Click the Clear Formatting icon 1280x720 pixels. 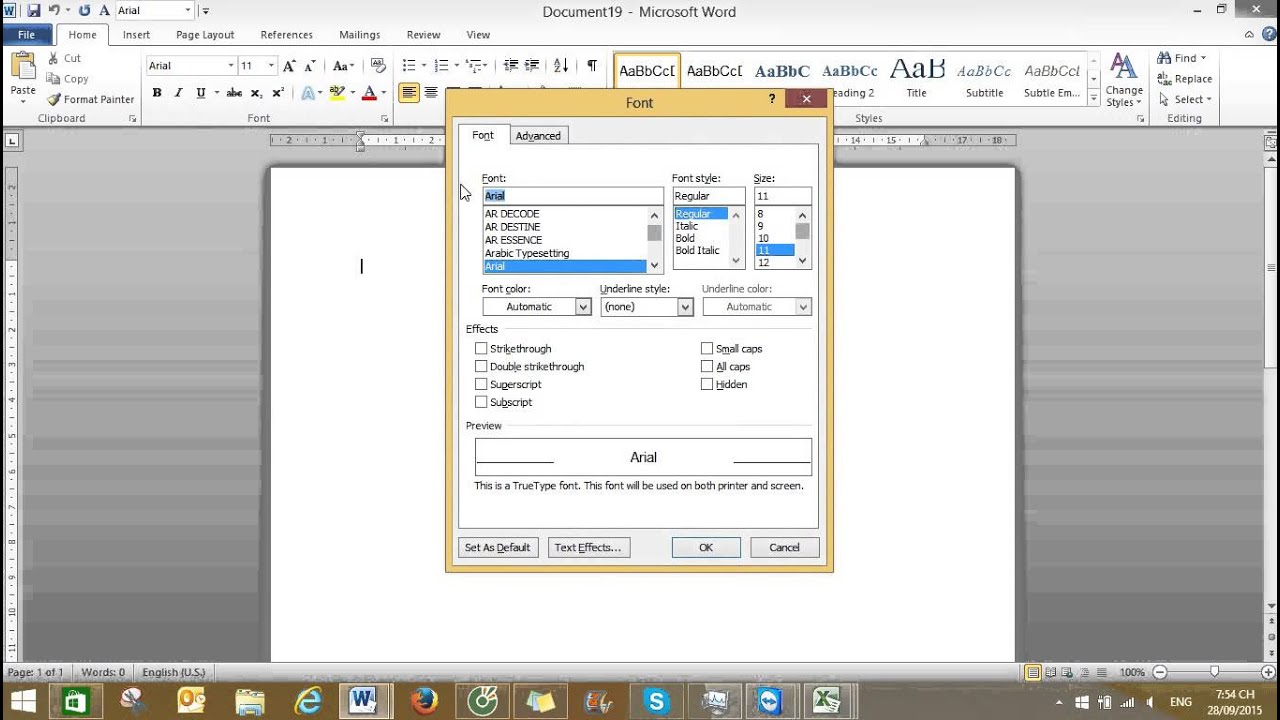point(378,66)
